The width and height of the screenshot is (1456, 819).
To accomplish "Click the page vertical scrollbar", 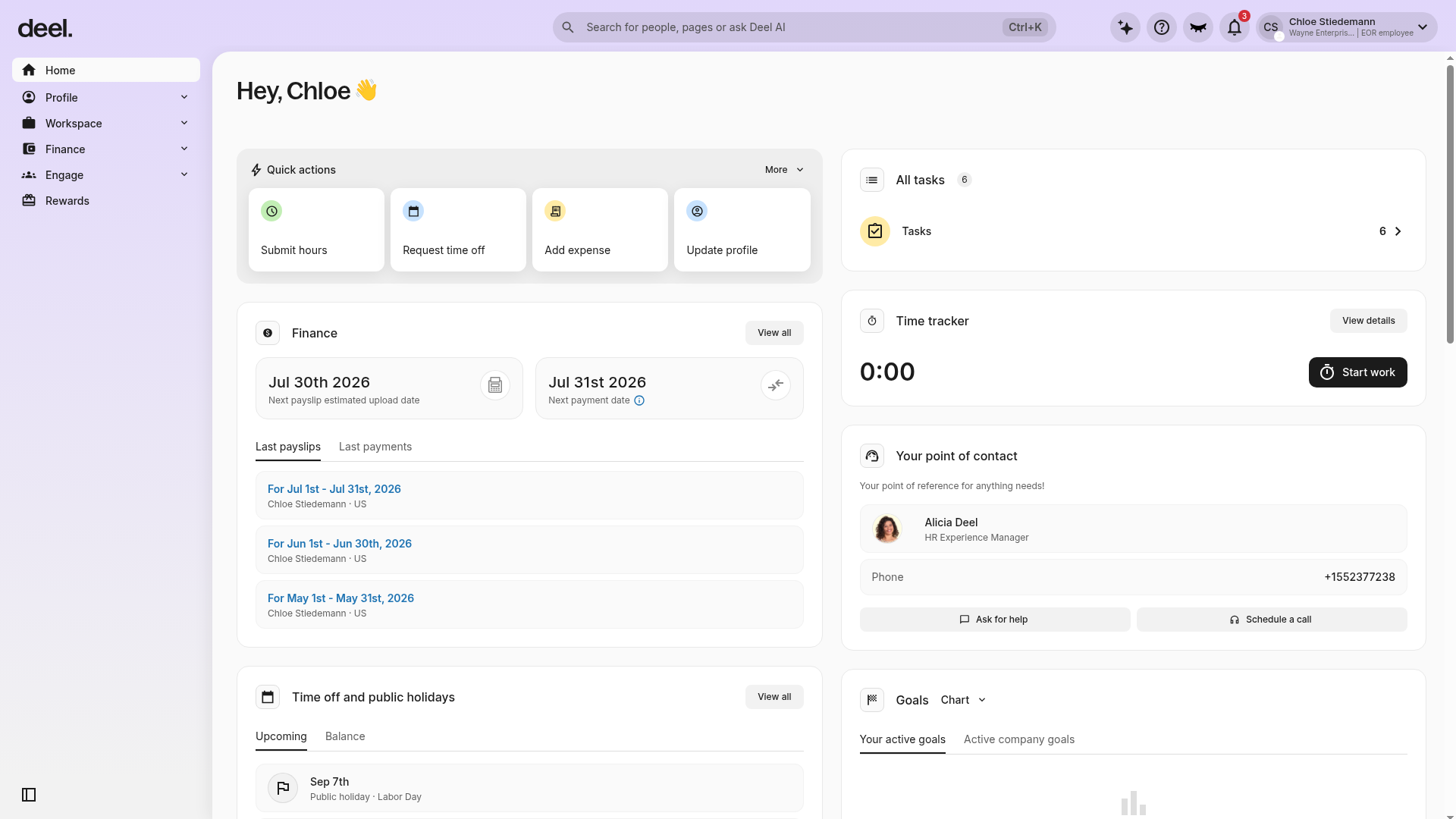I will click(1450, 205).
